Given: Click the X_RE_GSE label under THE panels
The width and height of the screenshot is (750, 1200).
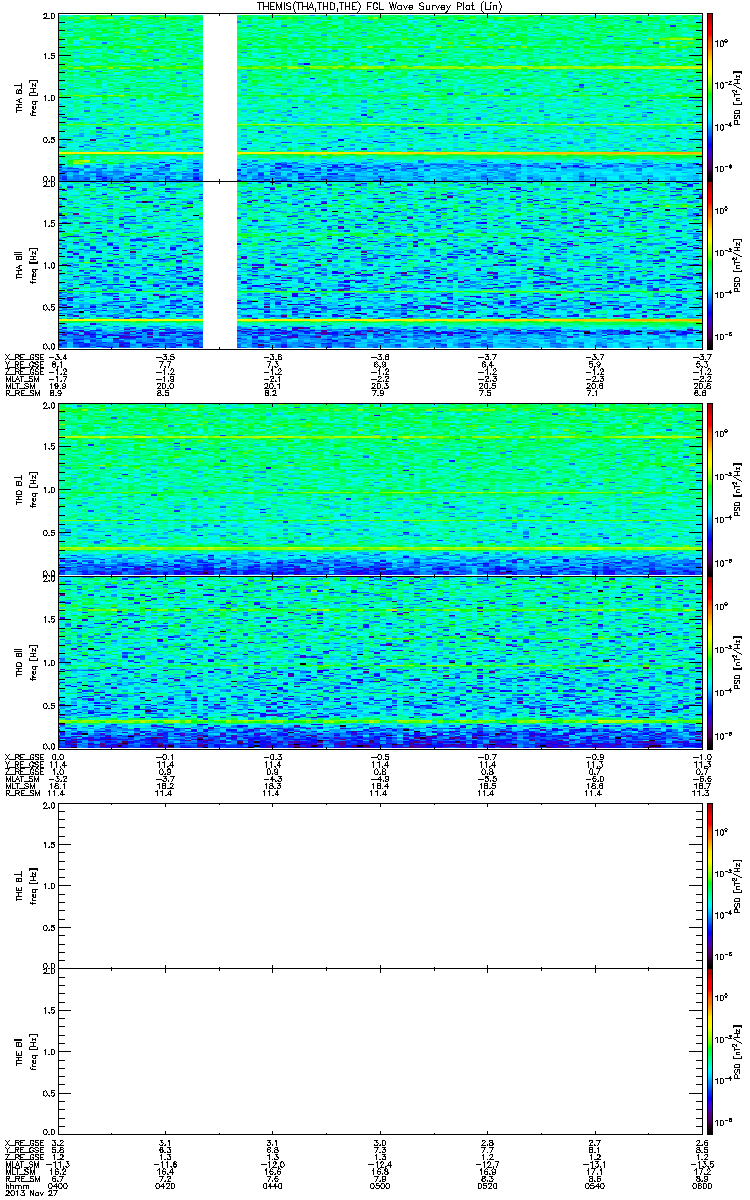Looking at the screenshot, I should [26, 1141].
